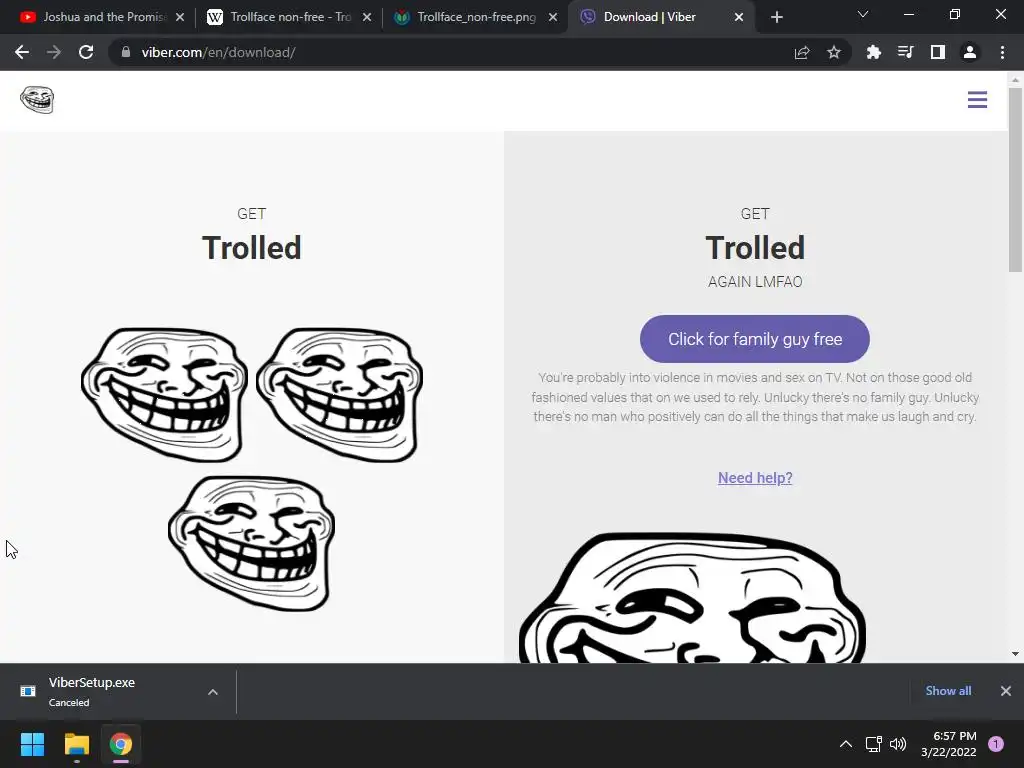Screen dimensions: 1024x768
Task: Bookmark this page with the star
Action: (x=833, y=52)
